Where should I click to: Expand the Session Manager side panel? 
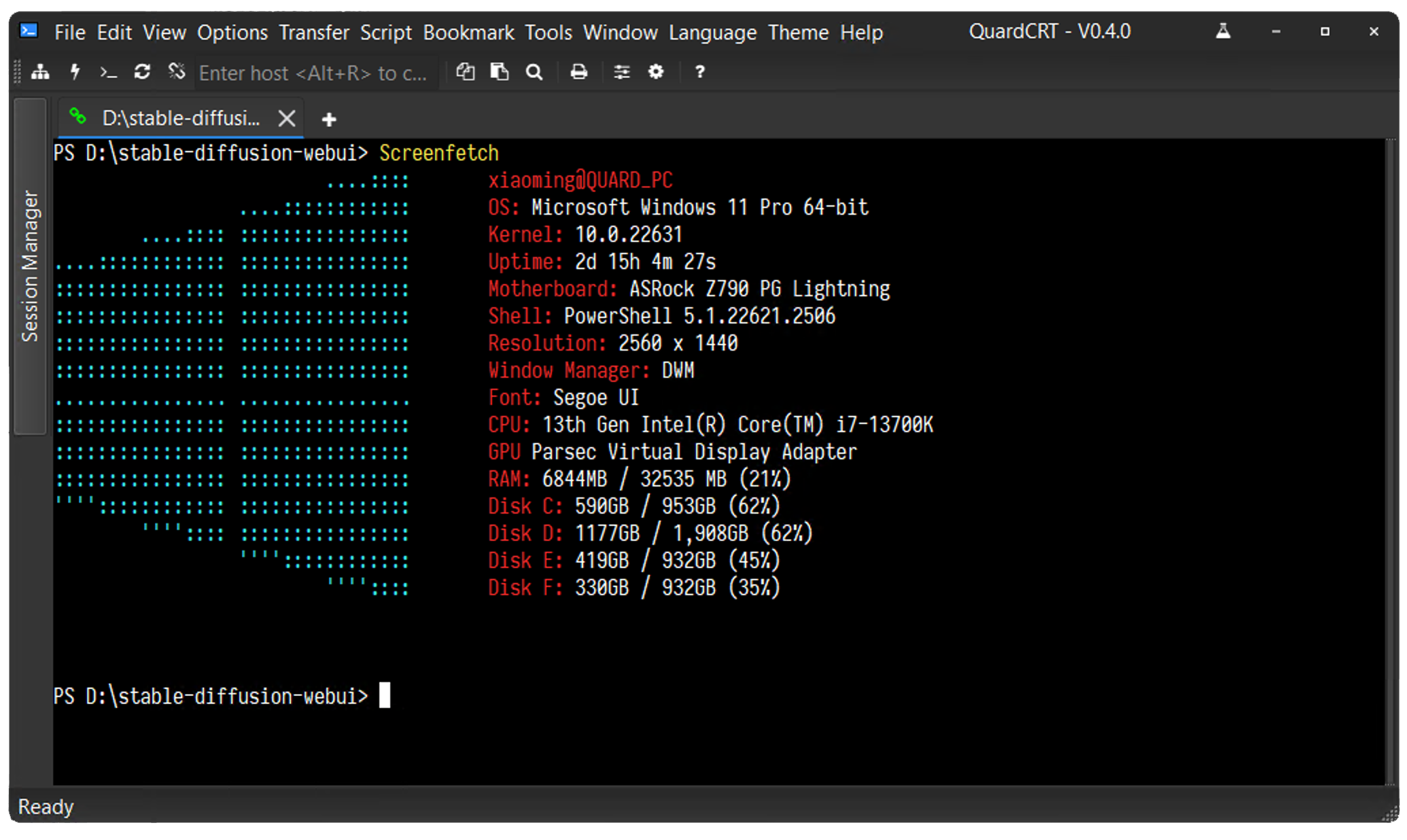tap(30, 266)
